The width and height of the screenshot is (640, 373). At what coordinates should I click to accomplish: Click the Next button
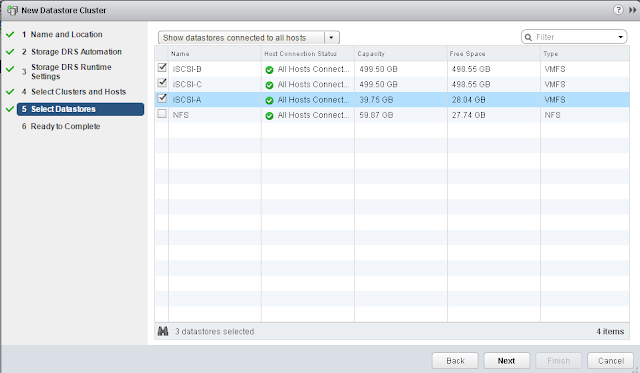(x=507, y=361)
